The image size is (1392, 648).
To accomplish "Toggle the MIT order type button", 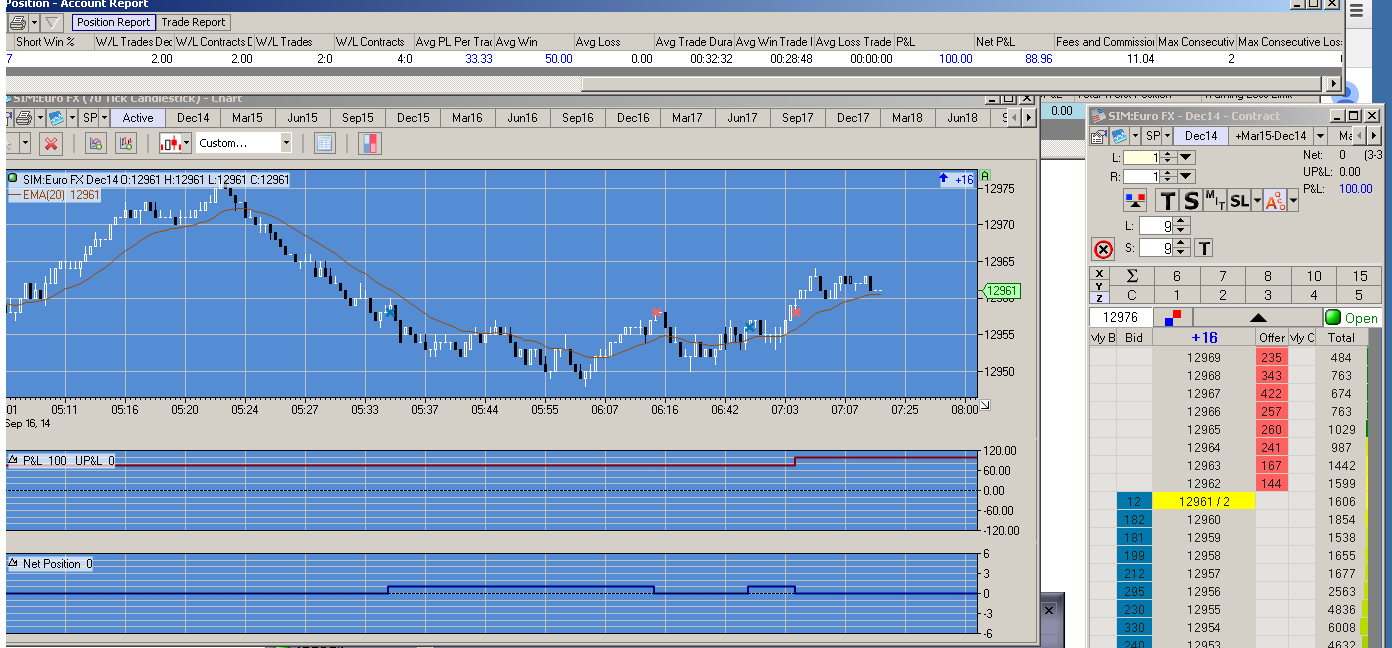I will 1214,201.
